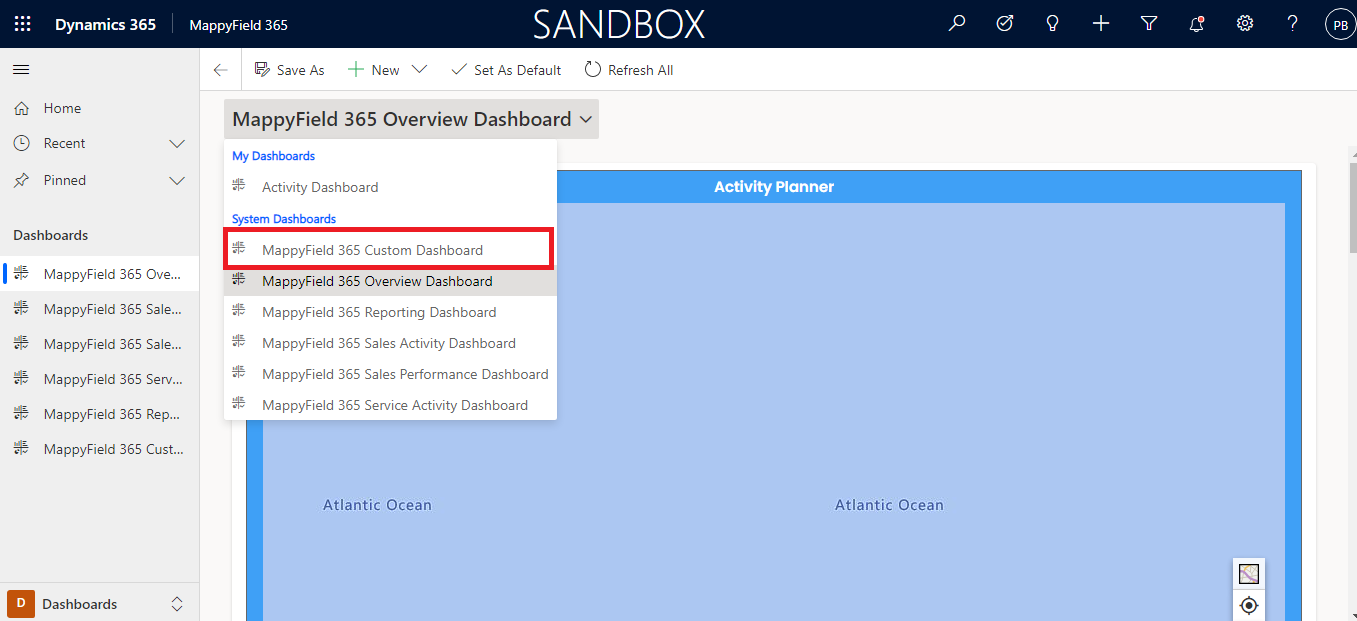Screen dimensions: 1357x621
Task: Click the Activity Planner header
Action: click(774, 187)
